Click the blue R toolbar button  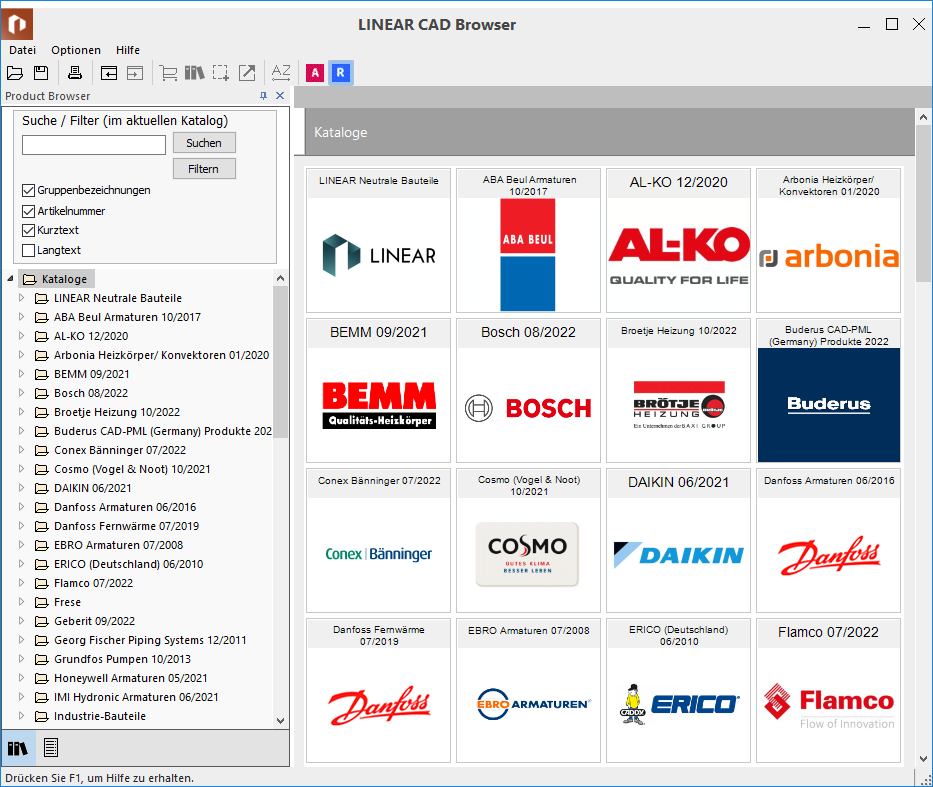(340, 73)
